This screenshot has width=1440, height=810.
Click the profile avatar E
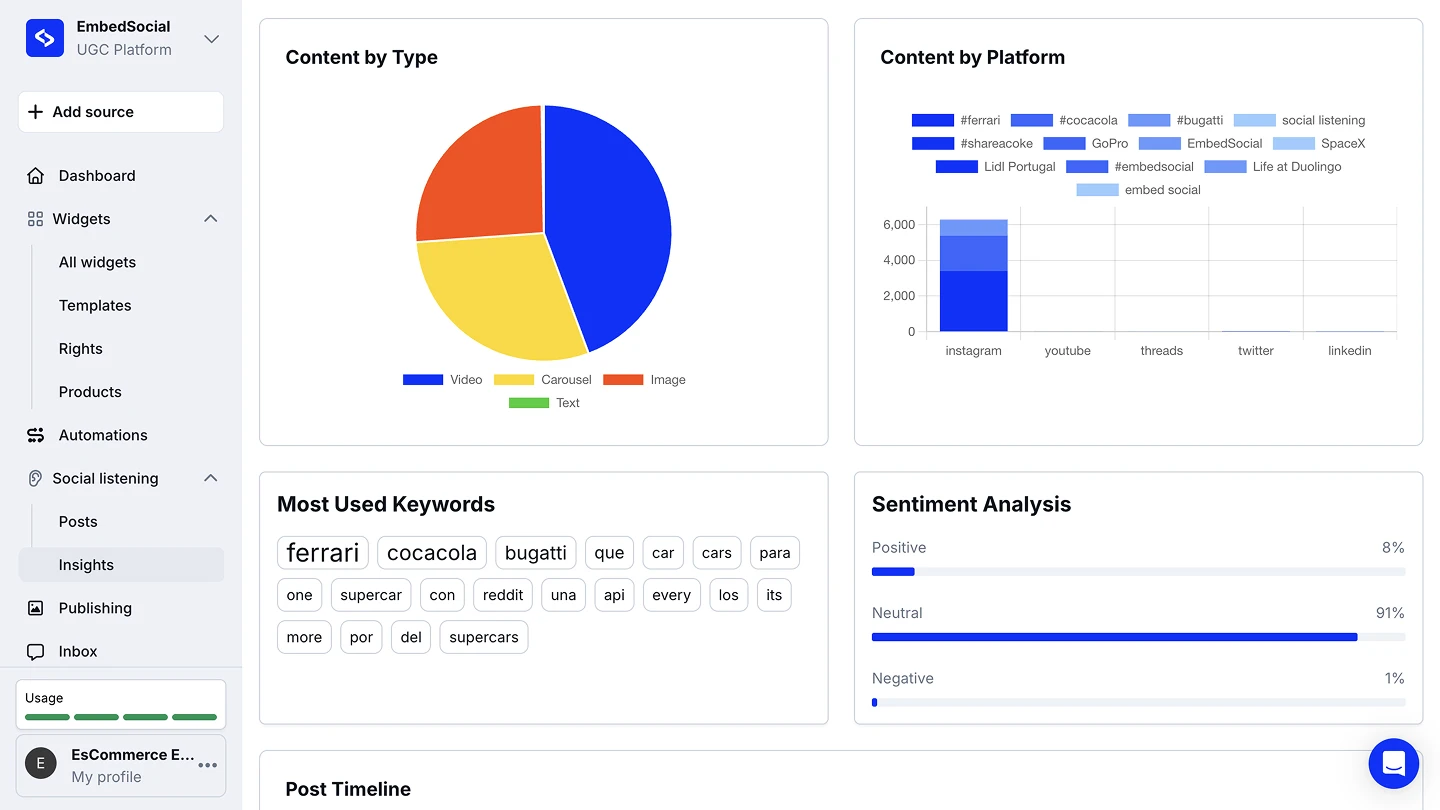[41, 764]
